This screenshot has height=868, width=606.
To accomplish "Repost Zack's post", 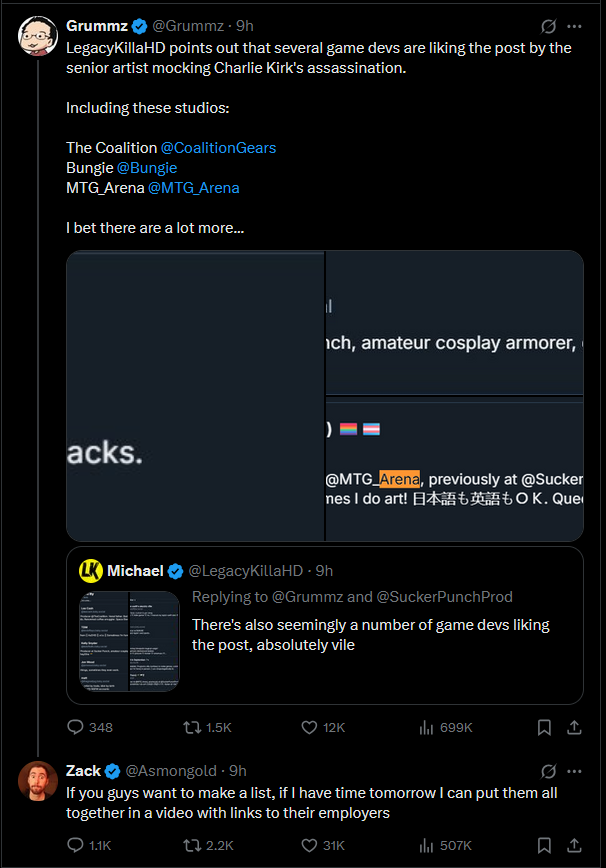I will point(191,845).
